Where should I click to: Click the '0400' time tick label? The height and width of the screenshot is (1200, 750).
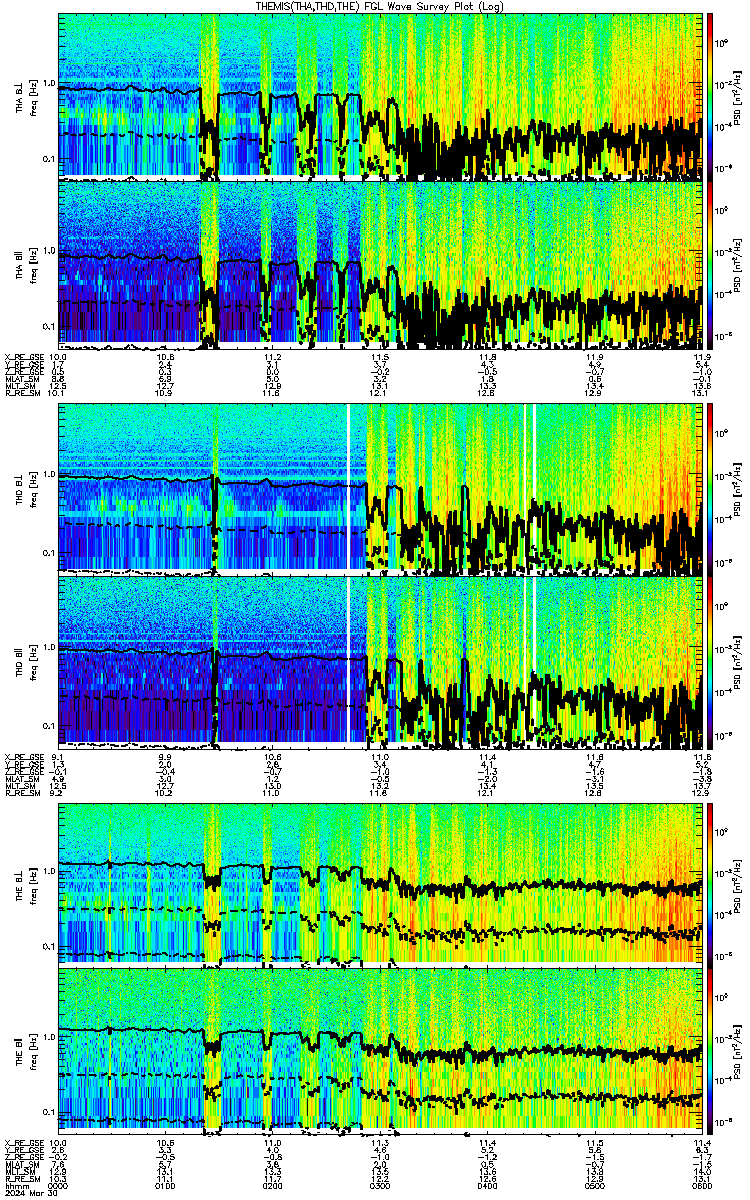pos(487,1186)
